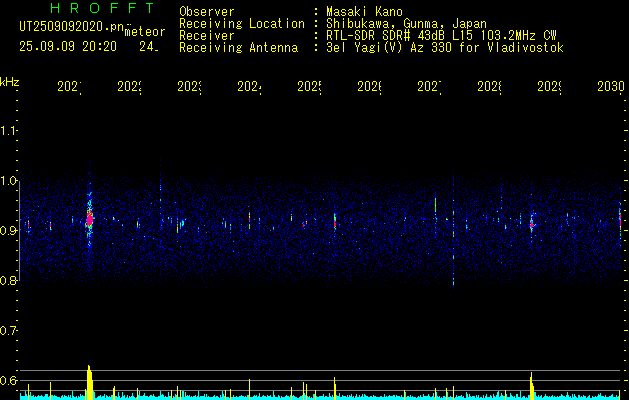629x400 pixels.
Task: Click the Receiving Antenna label
Action: tap(238, 48)
